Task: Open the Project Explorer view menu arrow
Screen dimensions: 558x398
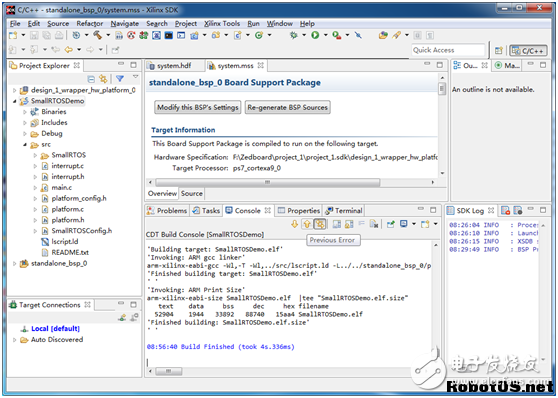Action: [x=135, y=77]
